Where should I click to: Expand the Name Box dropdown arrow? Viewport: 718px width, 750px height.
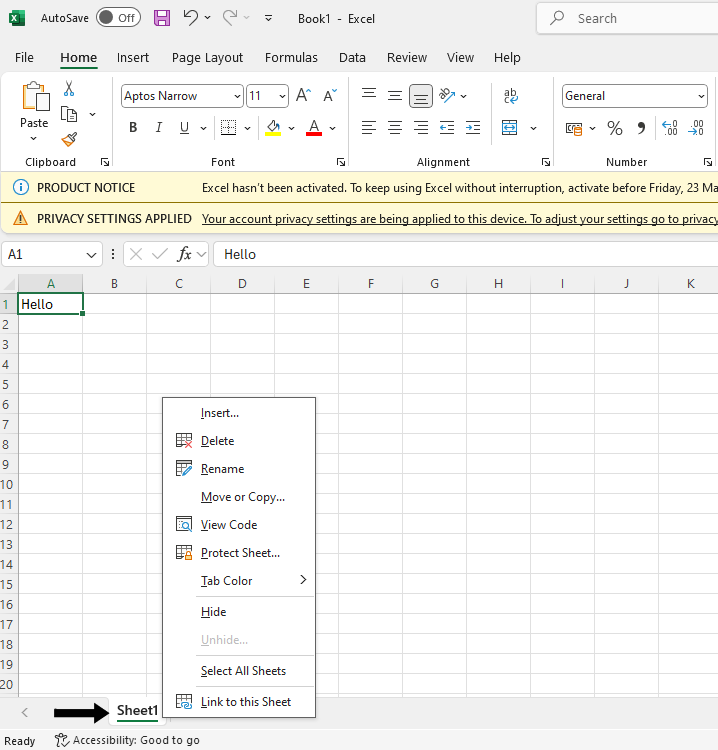pos(92,254)
